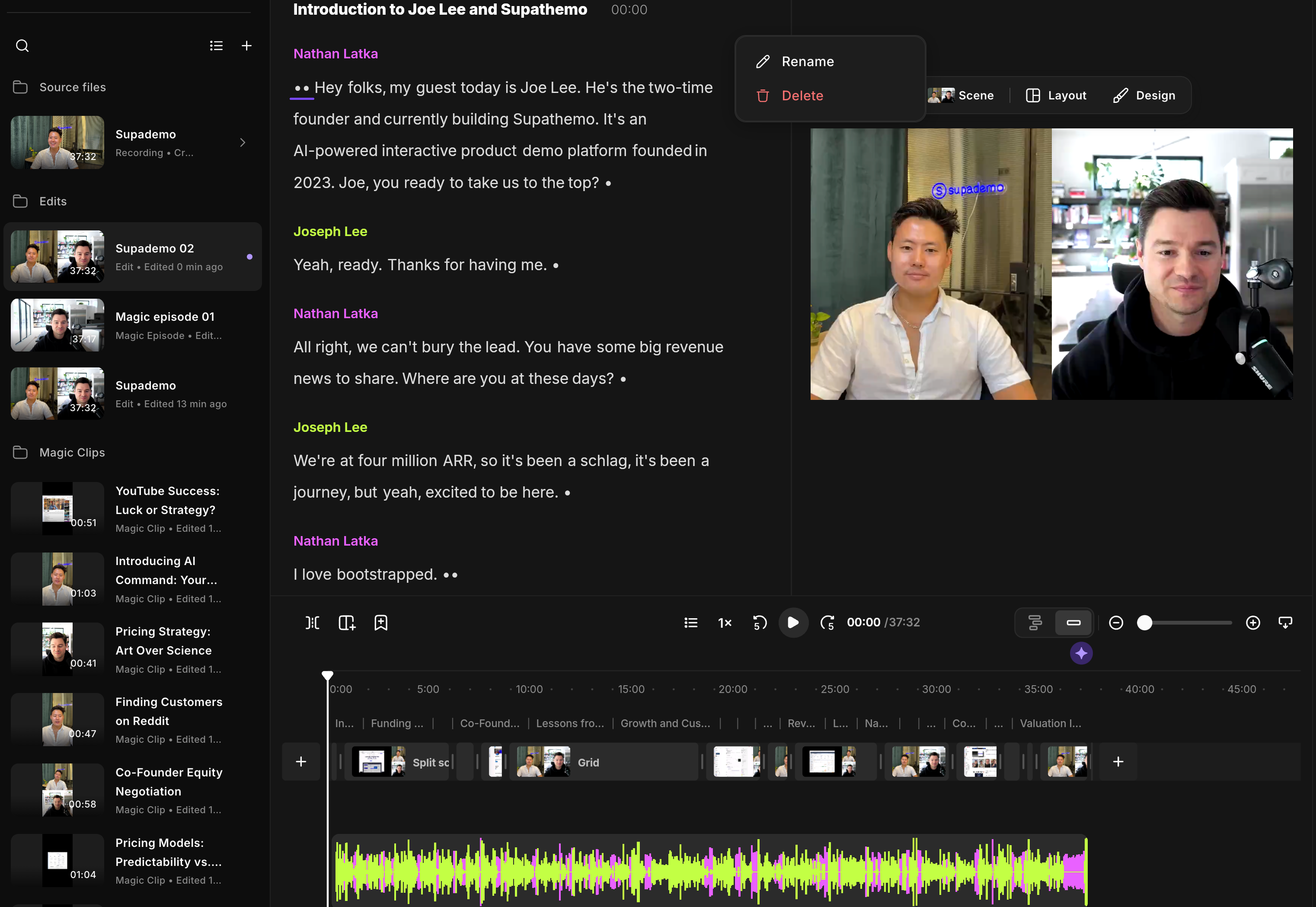The height and width of the screenshot is (907, 1316).
Task: Click the Layout grid icon
Action: coord(1033,96)
